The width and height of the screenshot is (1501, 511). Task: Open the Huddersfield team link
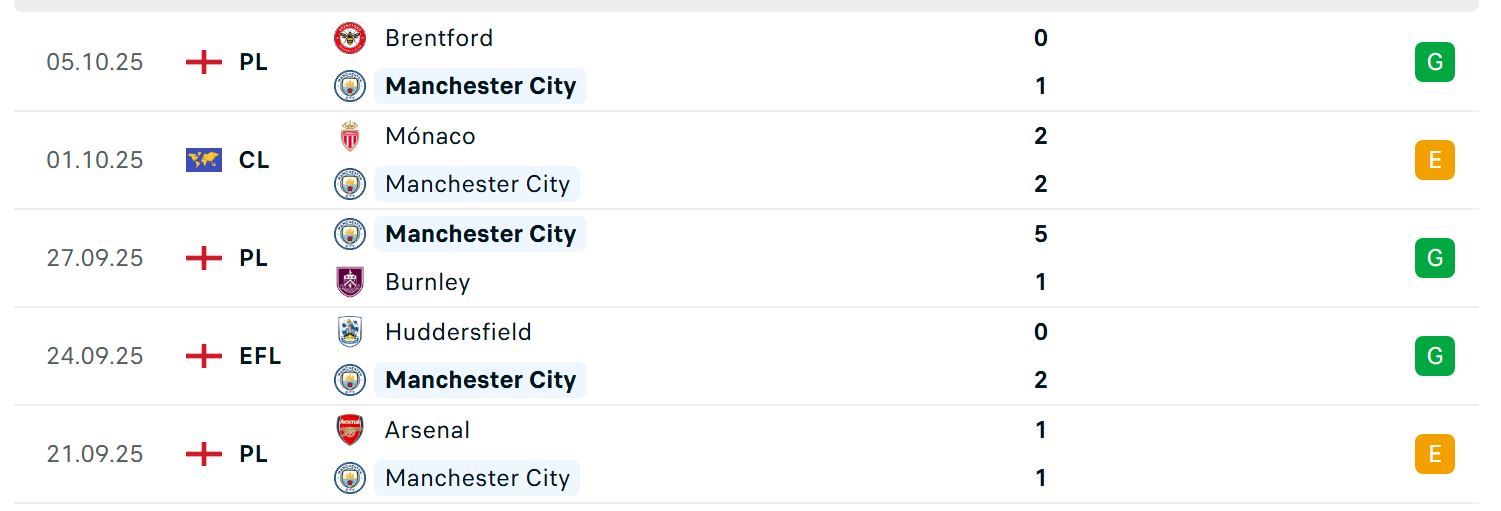[458, 332]
